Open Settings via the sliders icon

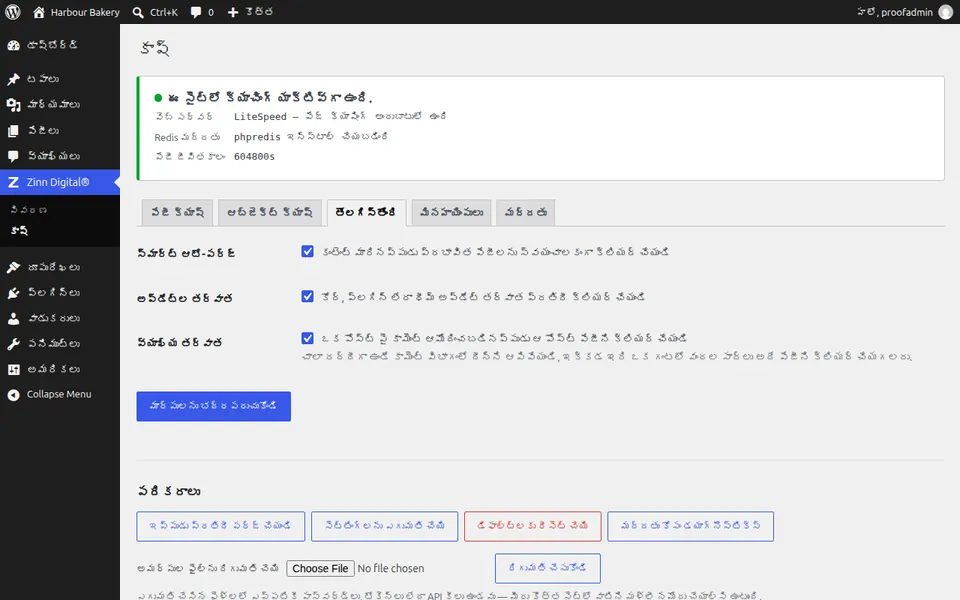coord(13,369)
